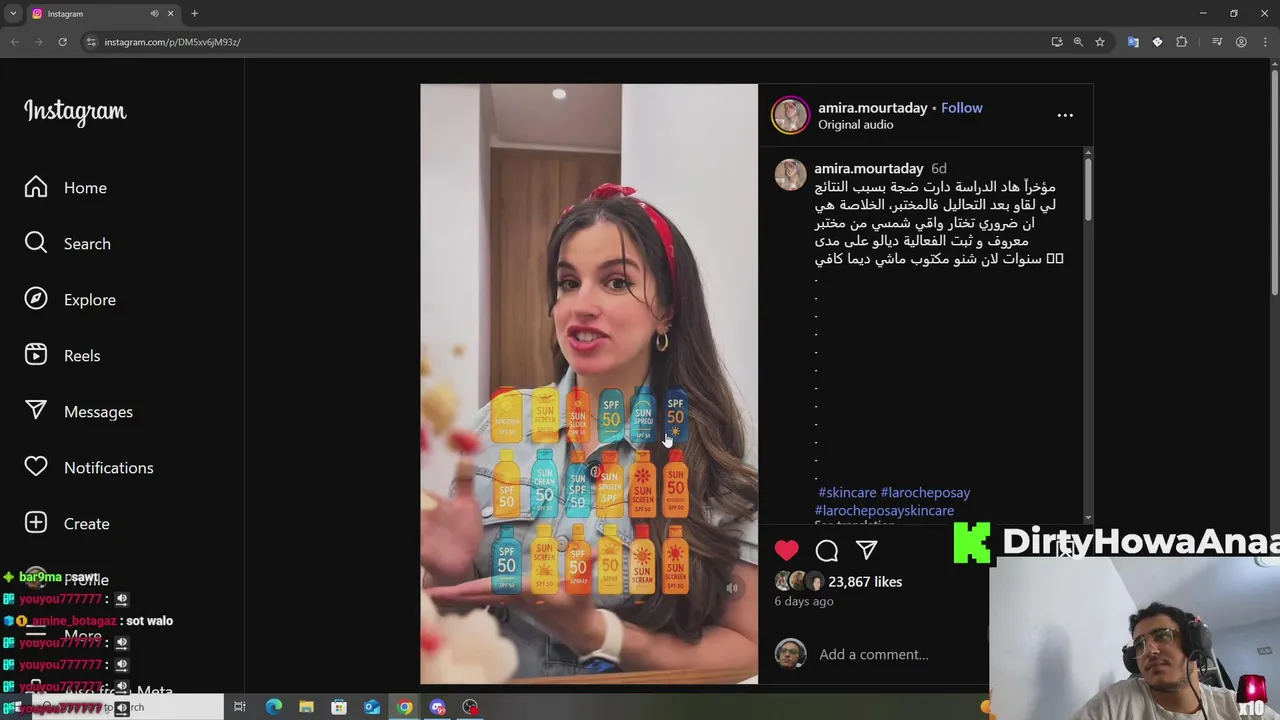Open Chrome profile avatar
This screenshot has width=1280, height=720.
click(1241, 42)
